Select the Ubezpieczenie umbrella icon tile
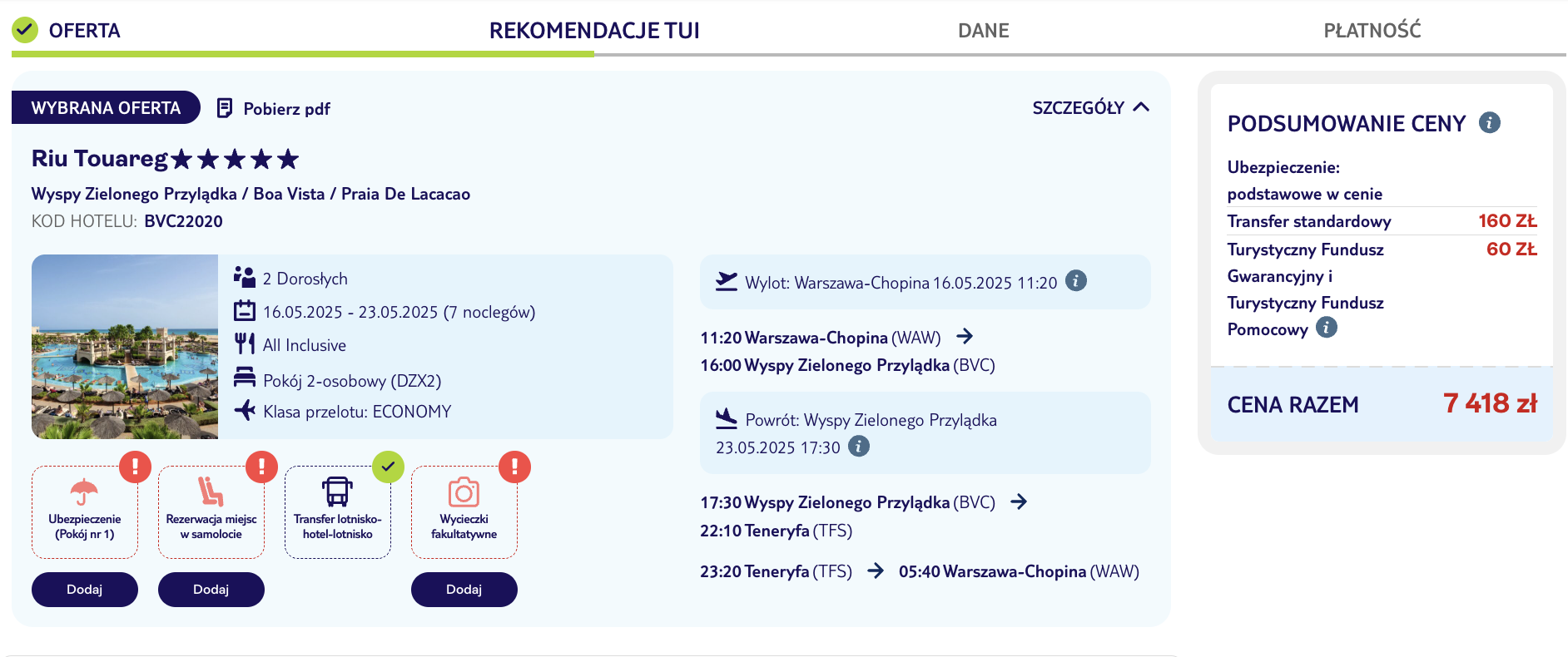This screenshot has width=1568, height=657. coord(85,512)
